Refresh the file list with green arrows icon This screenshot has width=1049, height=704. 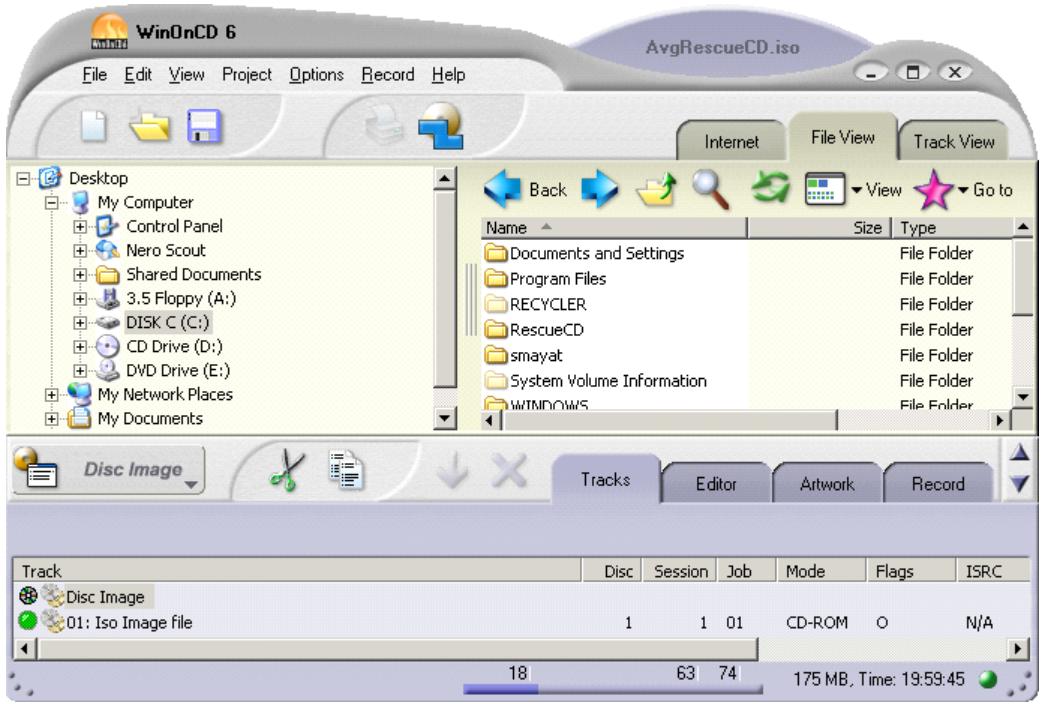[770, 187]
